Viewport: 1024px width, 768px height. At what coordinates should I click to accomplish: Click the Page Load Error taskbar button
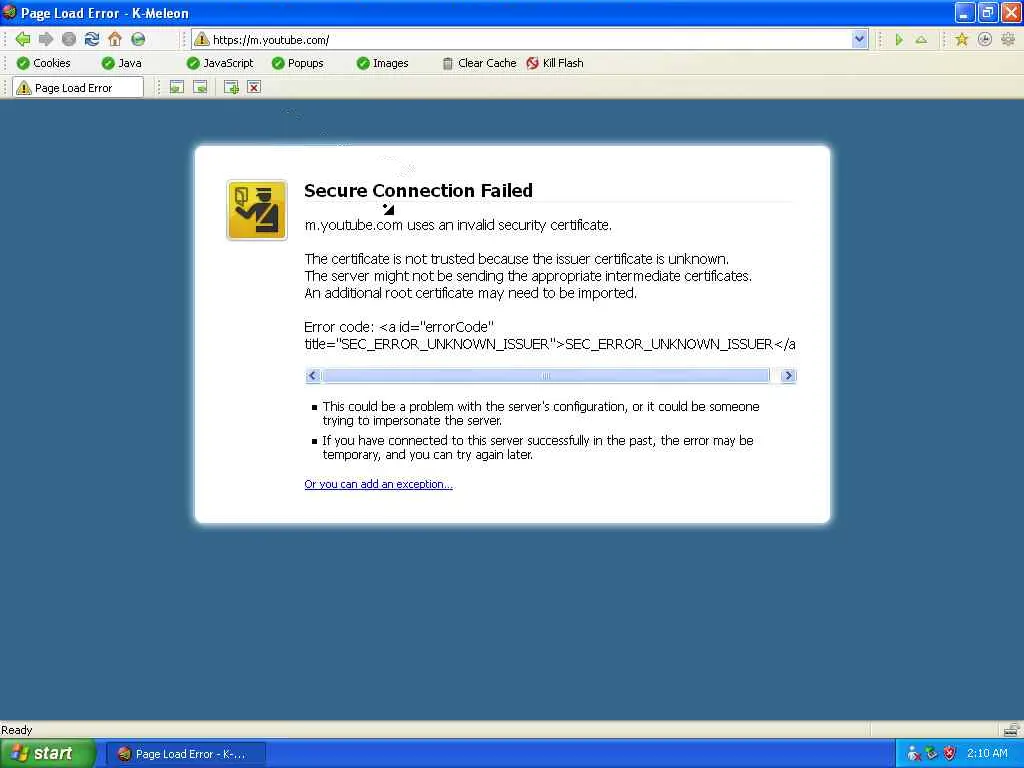185,754
